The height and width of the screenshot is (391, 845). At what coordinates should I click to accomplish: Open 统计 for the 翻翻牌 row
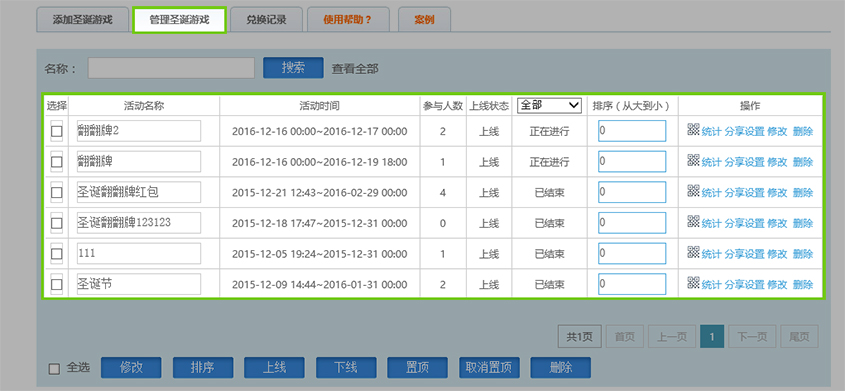711,162
